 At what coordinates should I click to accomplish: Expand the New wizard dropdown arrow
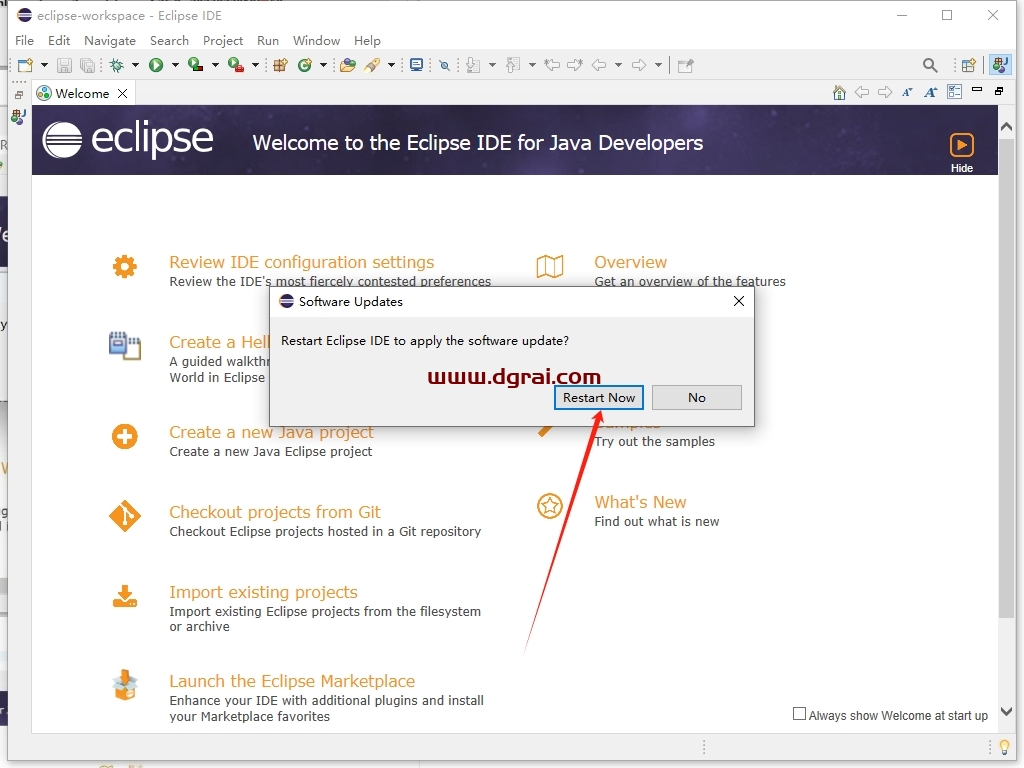[x=44, y=65]
